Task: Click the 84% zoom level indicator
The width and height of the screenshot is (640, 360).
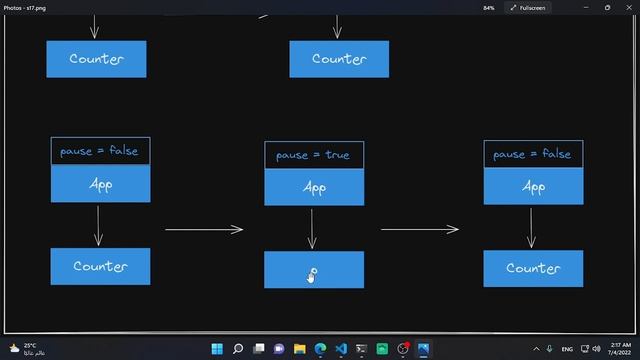Action: pyautogui.click(x=489, y=8)
